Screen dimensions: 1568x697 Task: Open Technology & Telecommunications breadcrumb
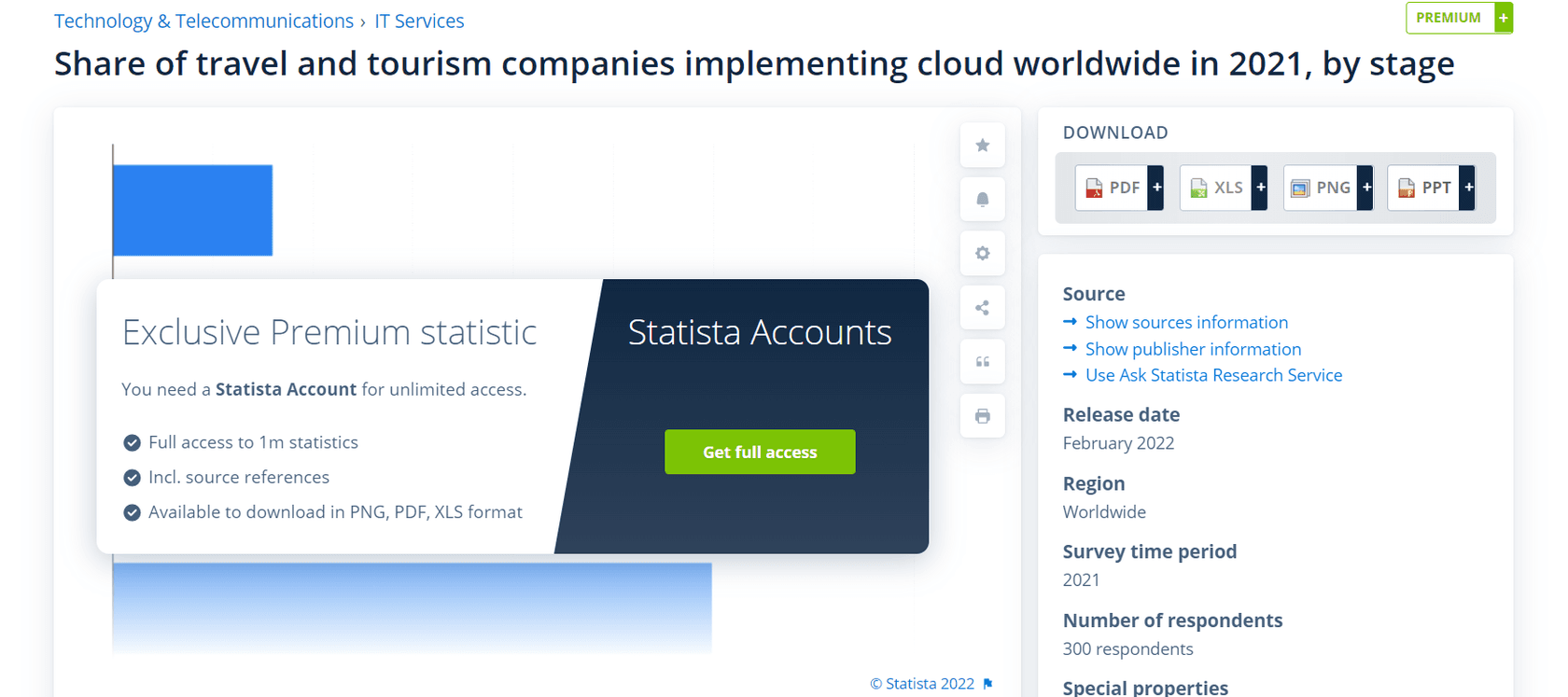click(x=203, y=21)
